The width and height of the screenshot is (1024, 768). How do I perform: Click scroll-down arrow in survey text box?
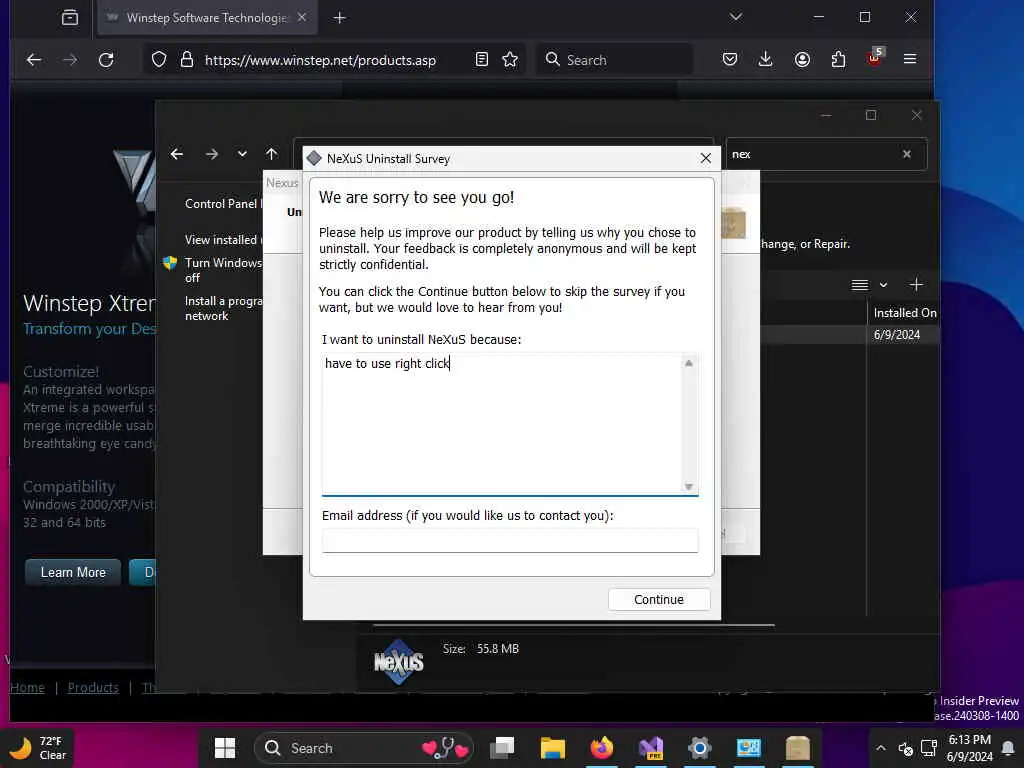688,487
